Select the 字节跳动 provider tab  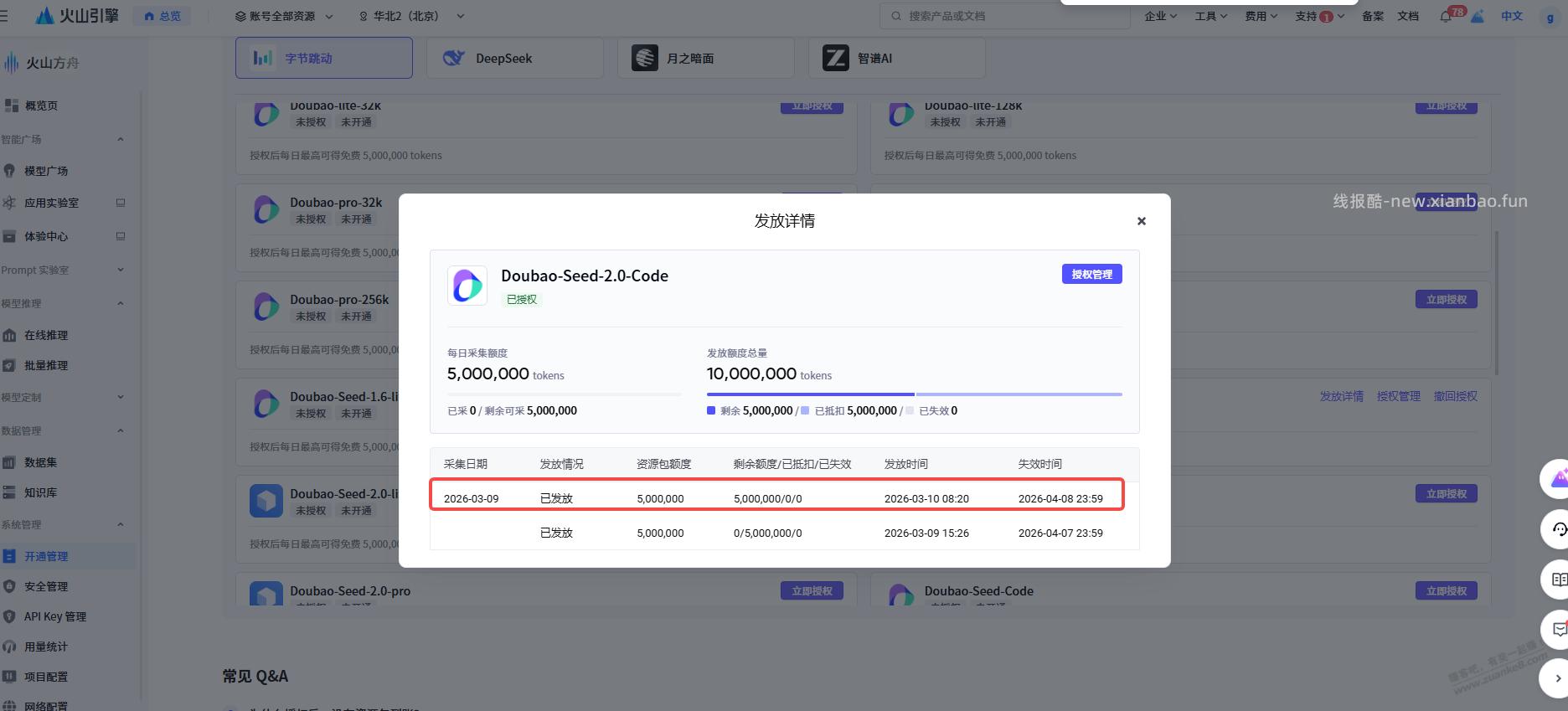pos(324,58)
